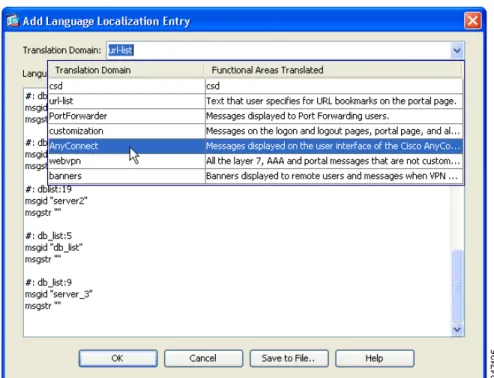Image resolution: width=494 pixels, height=378 pixels.
Task: Click the Functional Areas Translated column header
Action: click(333, 70)
